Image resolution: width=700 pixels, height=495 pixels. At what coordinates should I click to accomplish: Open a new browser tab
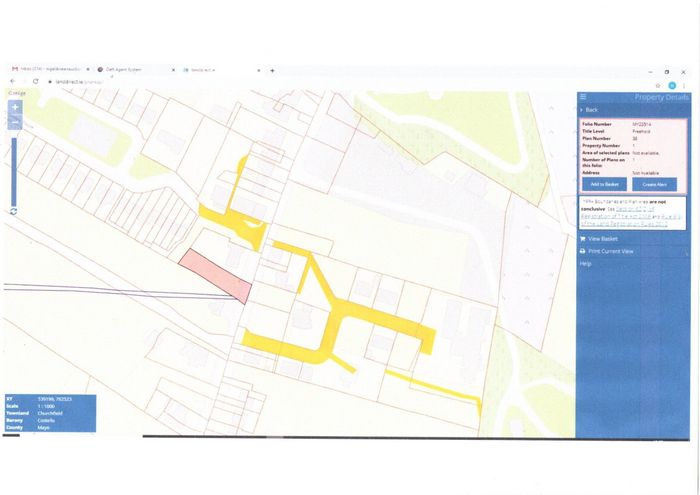click(x=272, y=70)
